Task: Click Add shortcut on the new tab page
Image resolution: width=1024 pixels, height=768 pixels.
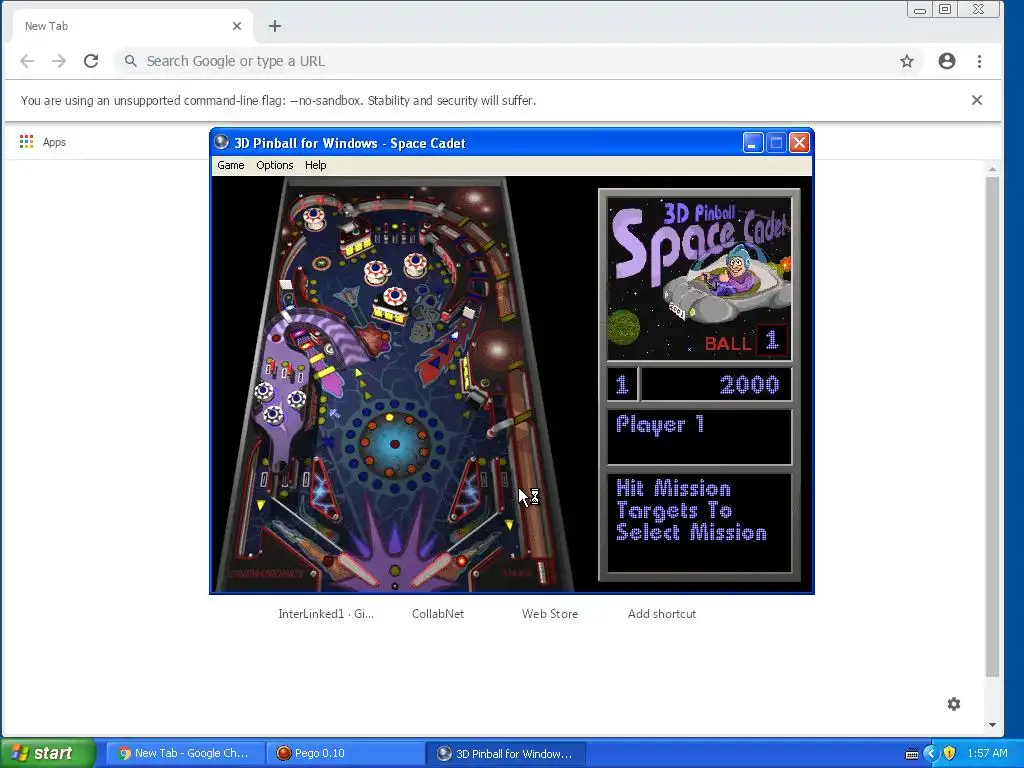Action: [x=662, y=614]
